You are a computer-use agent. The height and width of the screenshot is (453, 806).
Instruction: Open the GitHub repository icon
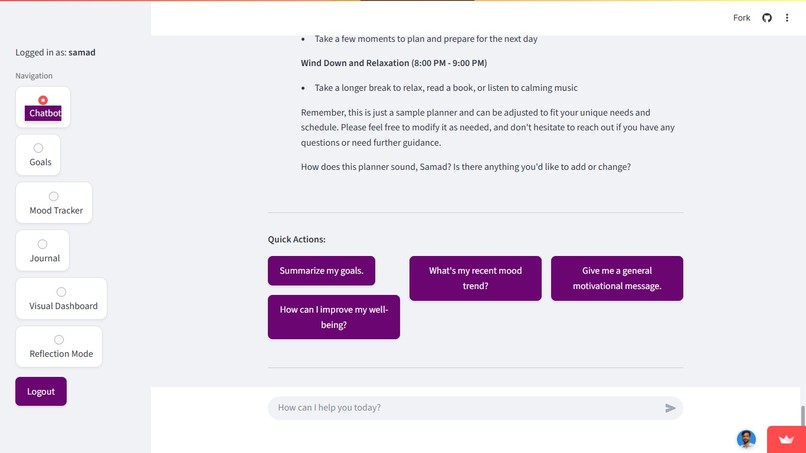[766, 18]
